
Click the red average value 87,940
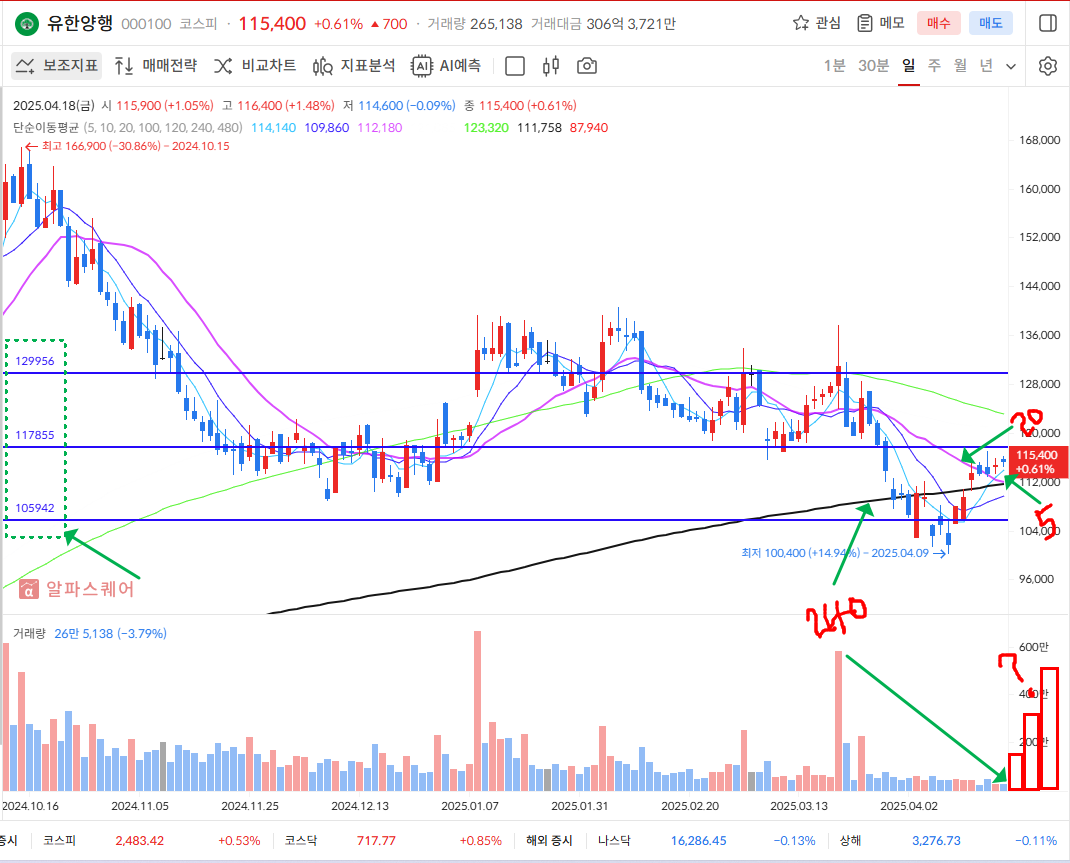[588, 128]
